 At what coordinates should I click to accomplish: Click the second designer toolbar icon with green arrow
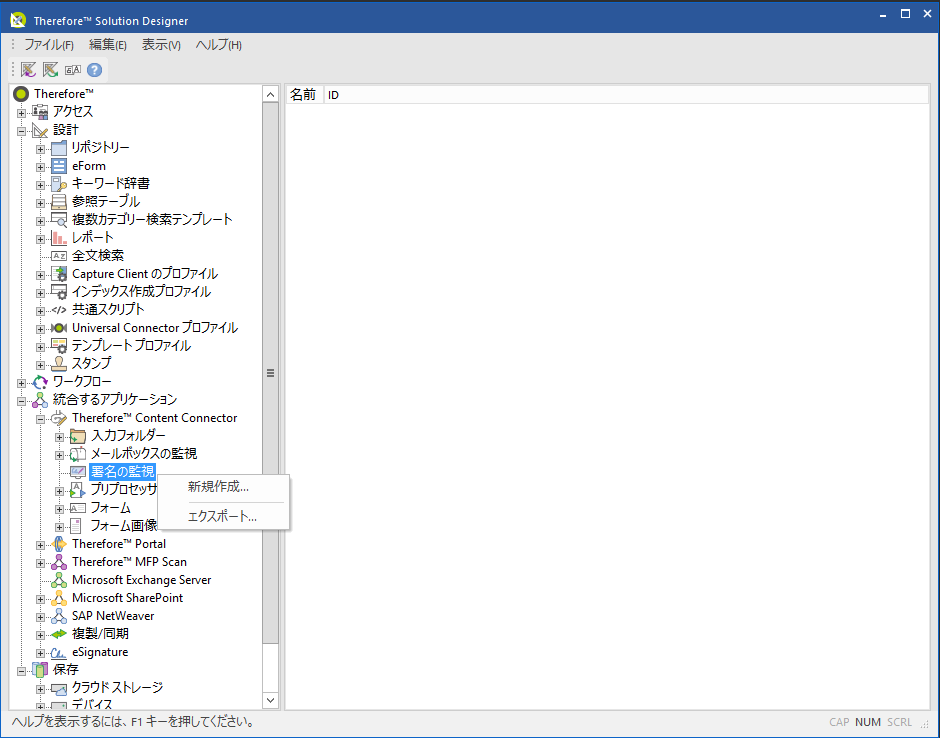[50, 70]
